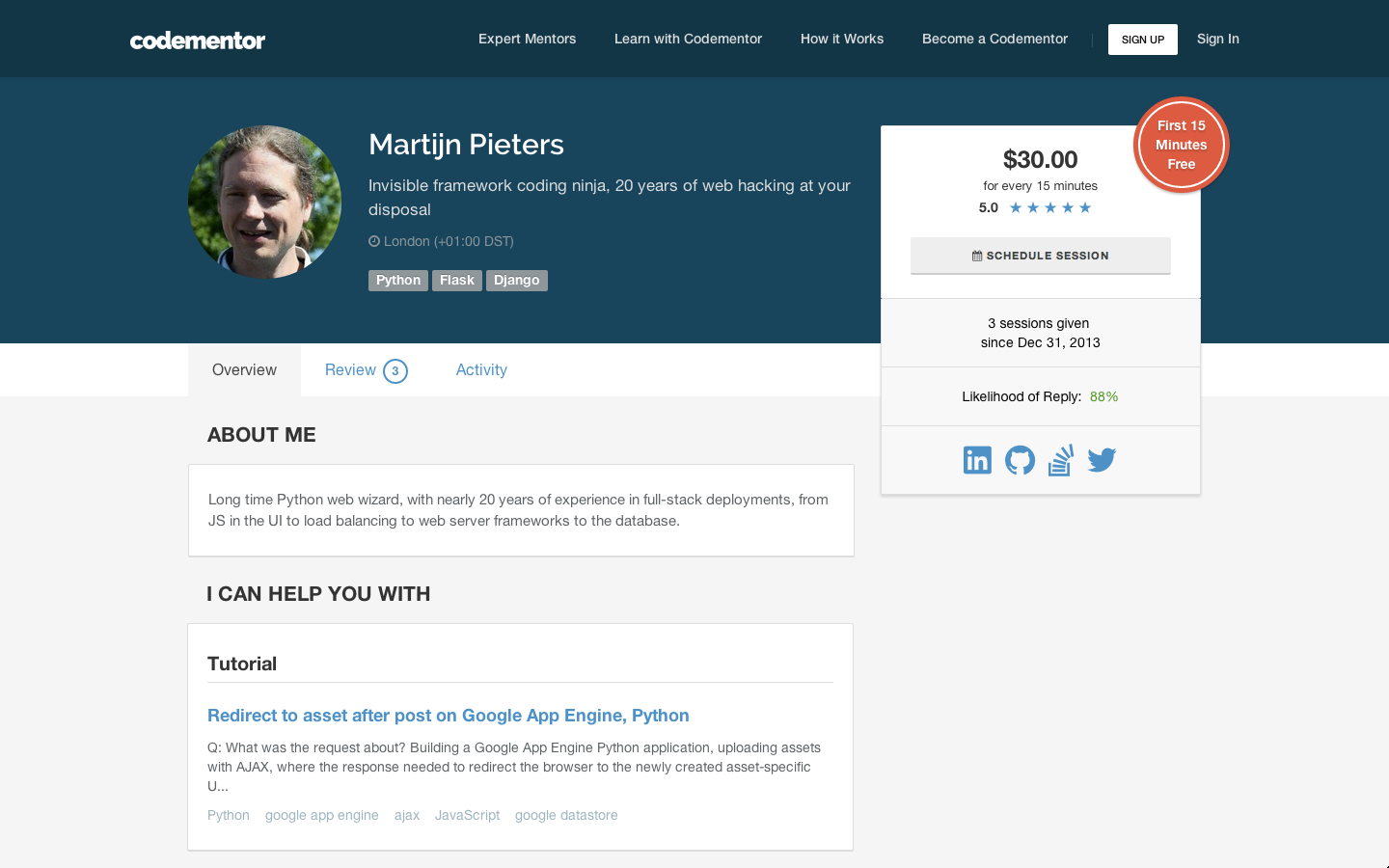1389x868 pixels.
Task: Select the Flask skill tag
Action: (457, 280)
